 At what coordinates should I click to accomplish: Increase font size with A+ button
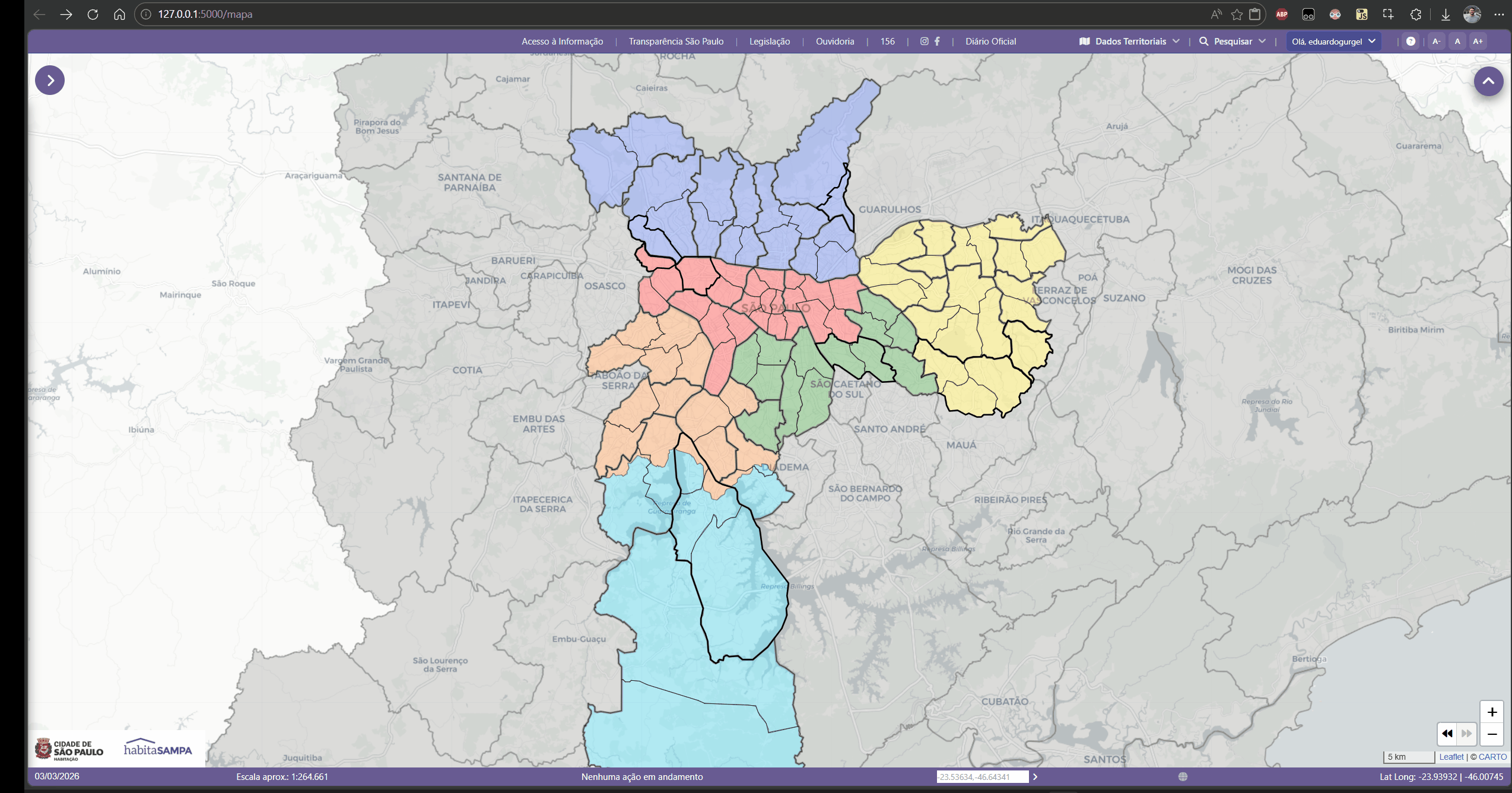point(1478,42)
